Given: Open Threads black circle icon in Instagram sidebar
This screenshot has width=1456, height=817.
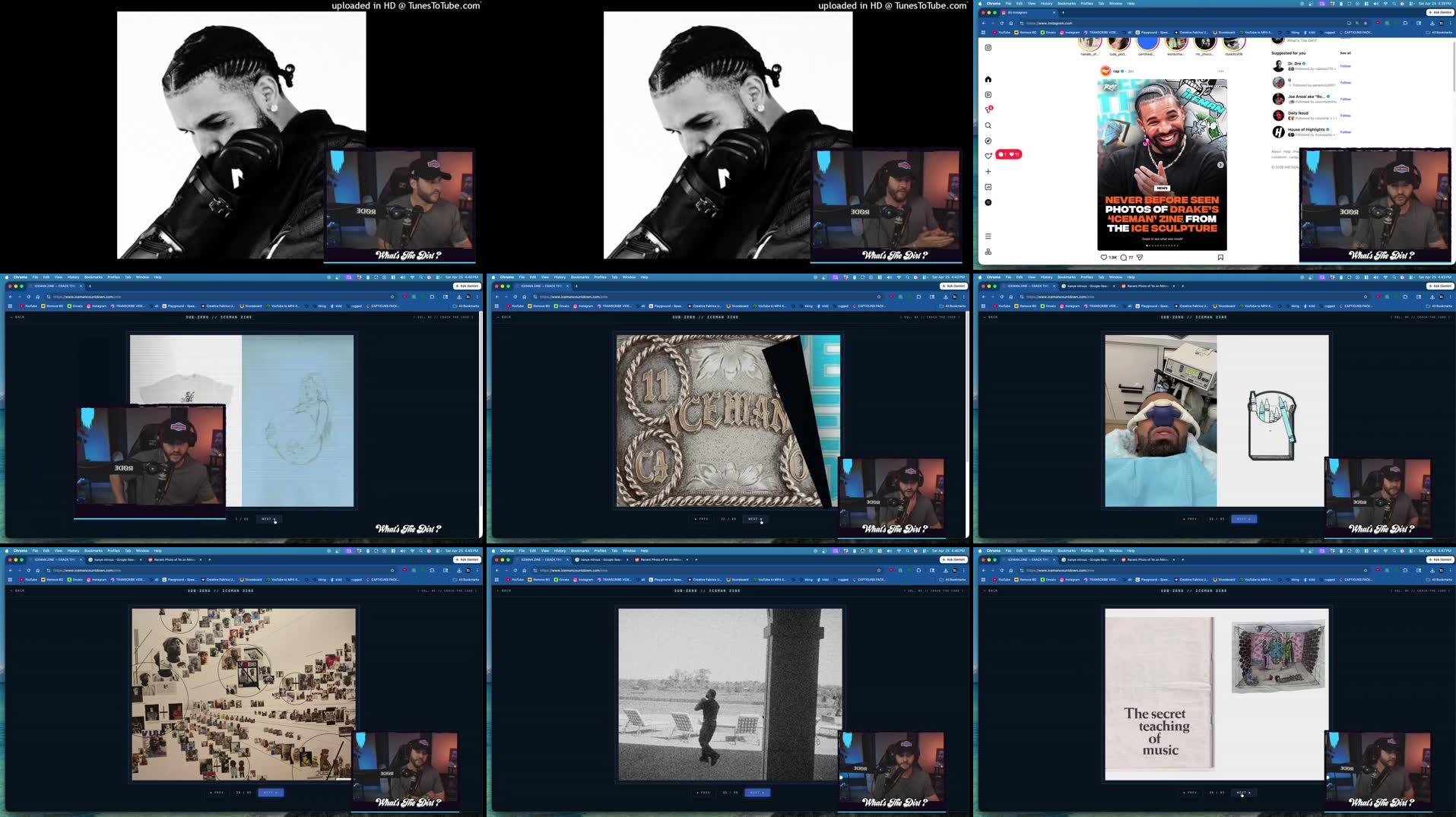Looking at the screenshot, I should tap(988, 202).
